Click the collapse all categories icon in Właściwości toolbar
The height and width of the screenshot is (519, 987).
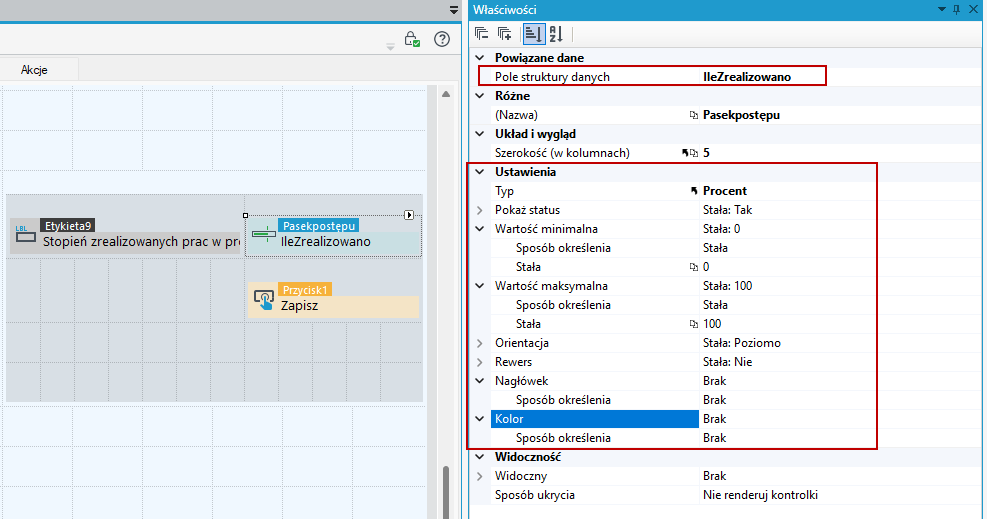pyautogui.click(x=482, y=34)
